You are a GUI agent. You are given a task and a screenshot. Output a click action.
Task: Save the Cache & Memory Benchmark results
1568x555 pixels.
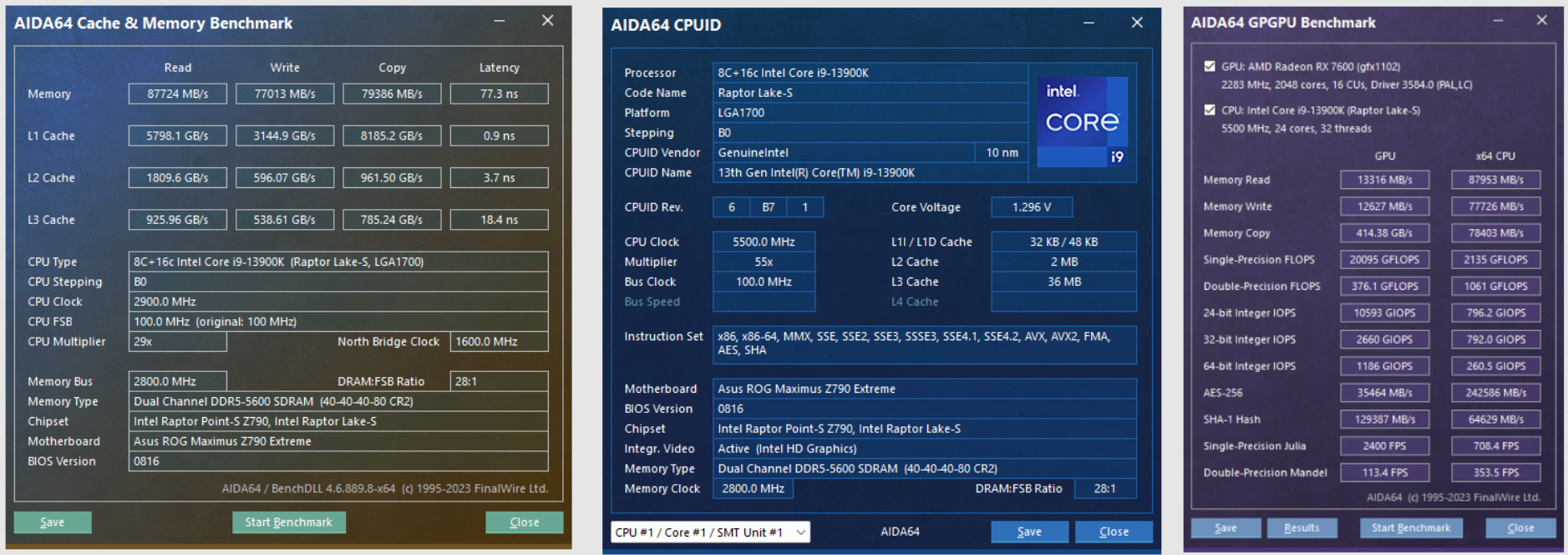53,522
